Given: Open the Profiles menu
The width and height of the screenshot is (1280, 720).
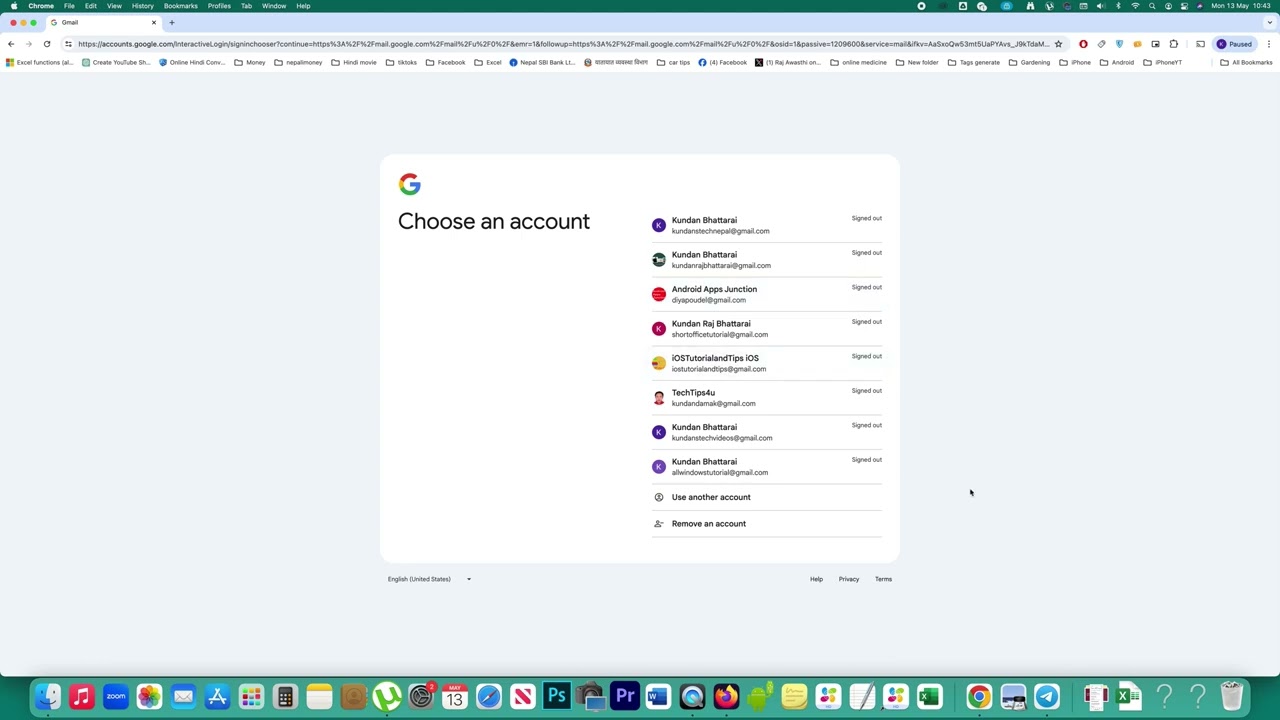Looking at the screenshot, I should tap(219, 6).
